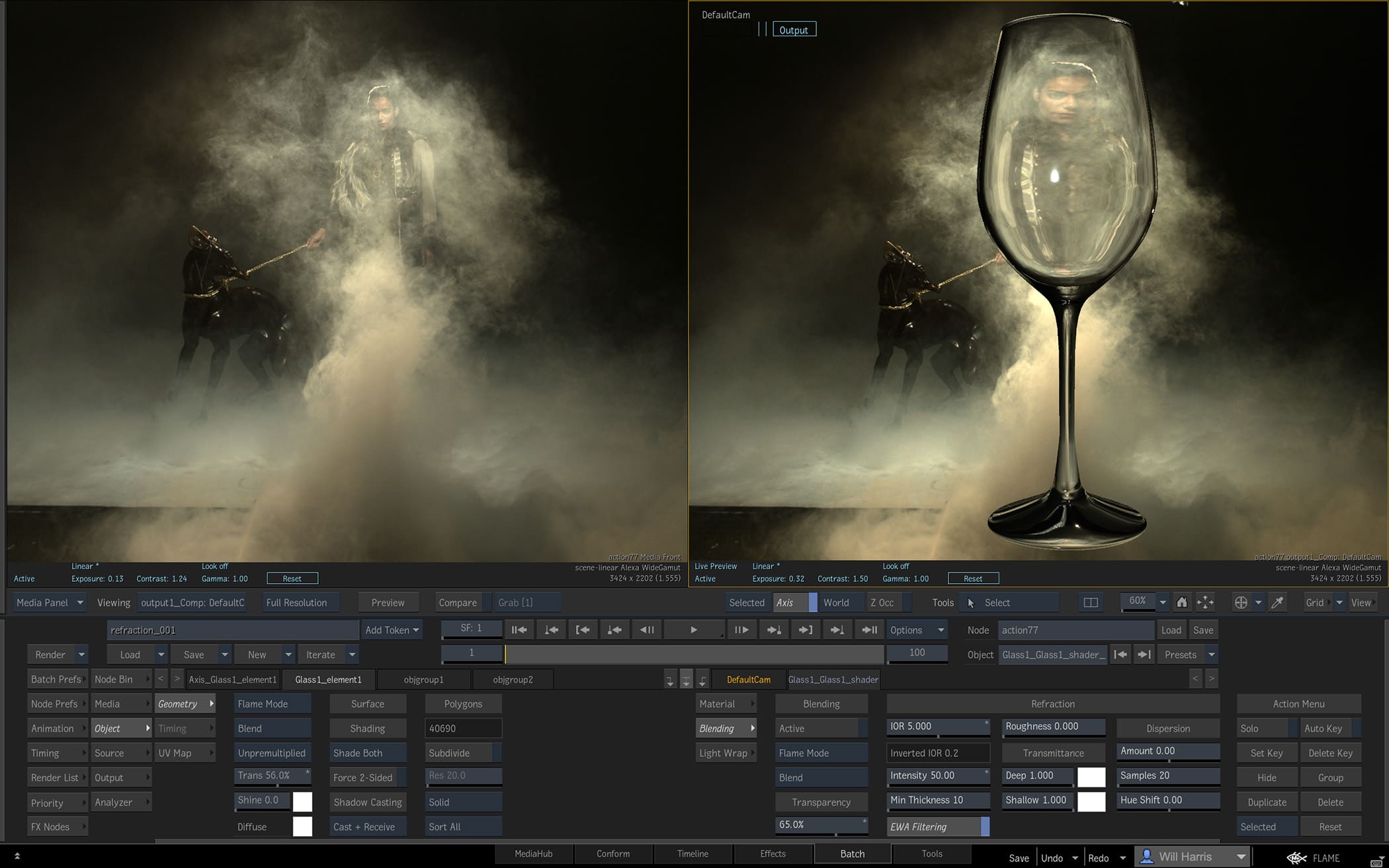
Task: Click the Duplicate button in Action Menu
Action: [x=1267, y=802]
